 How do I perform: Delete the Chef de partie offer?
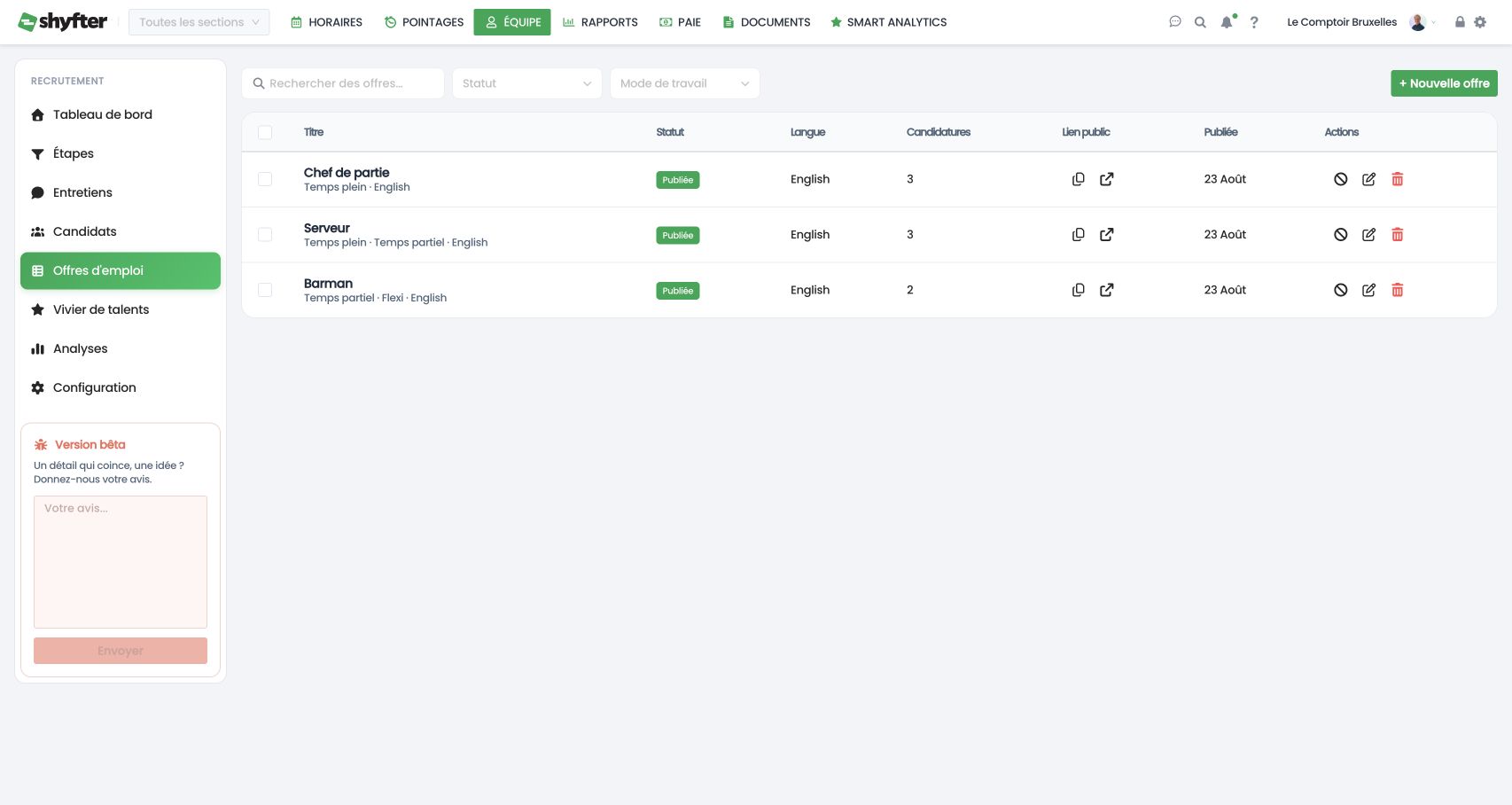(x=1398, y=179)
